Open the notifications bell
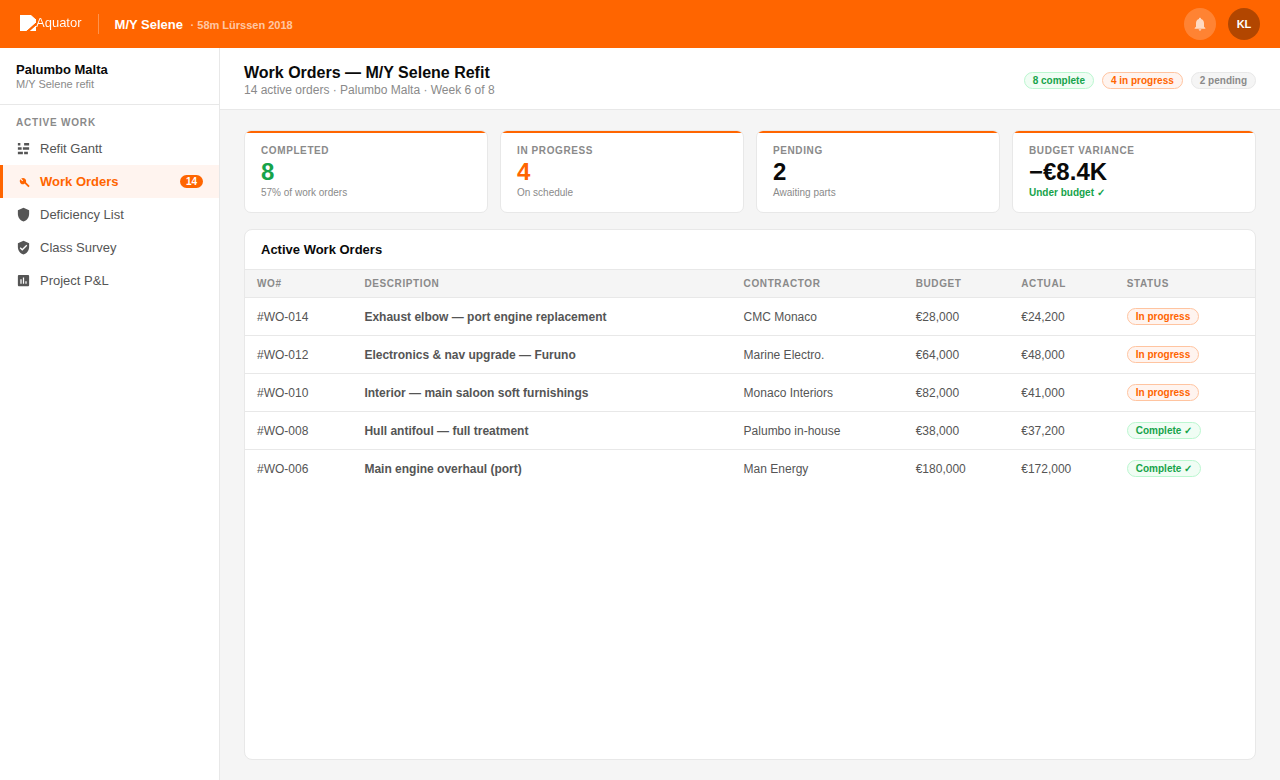 tap(1200, 24)
